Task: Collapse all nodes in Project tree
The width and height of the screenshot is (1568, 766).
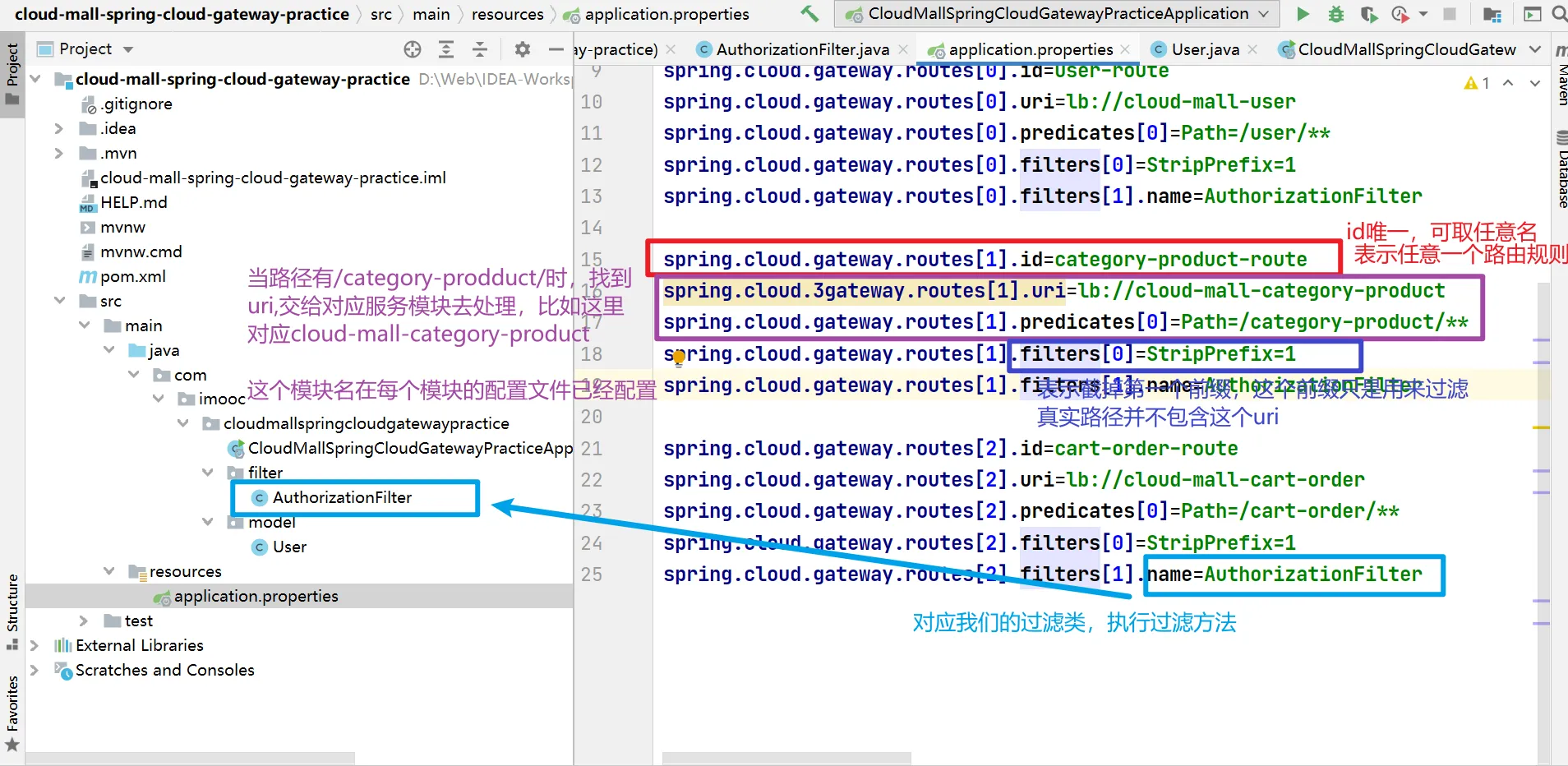Action: 480,49
